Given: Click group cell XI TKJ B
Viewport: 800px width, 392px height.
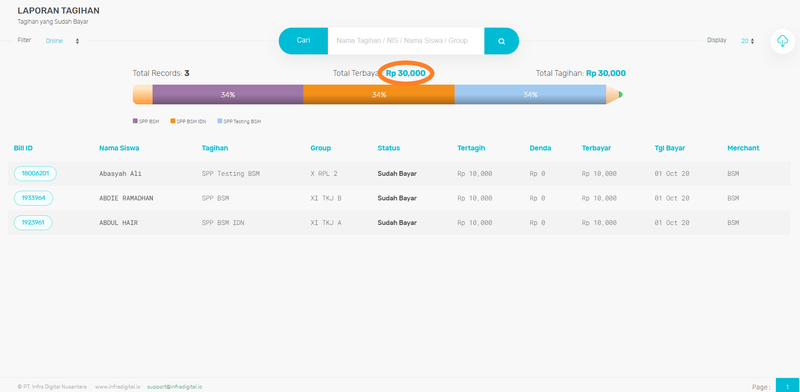Looking at the screenshot, I should 326,198.
